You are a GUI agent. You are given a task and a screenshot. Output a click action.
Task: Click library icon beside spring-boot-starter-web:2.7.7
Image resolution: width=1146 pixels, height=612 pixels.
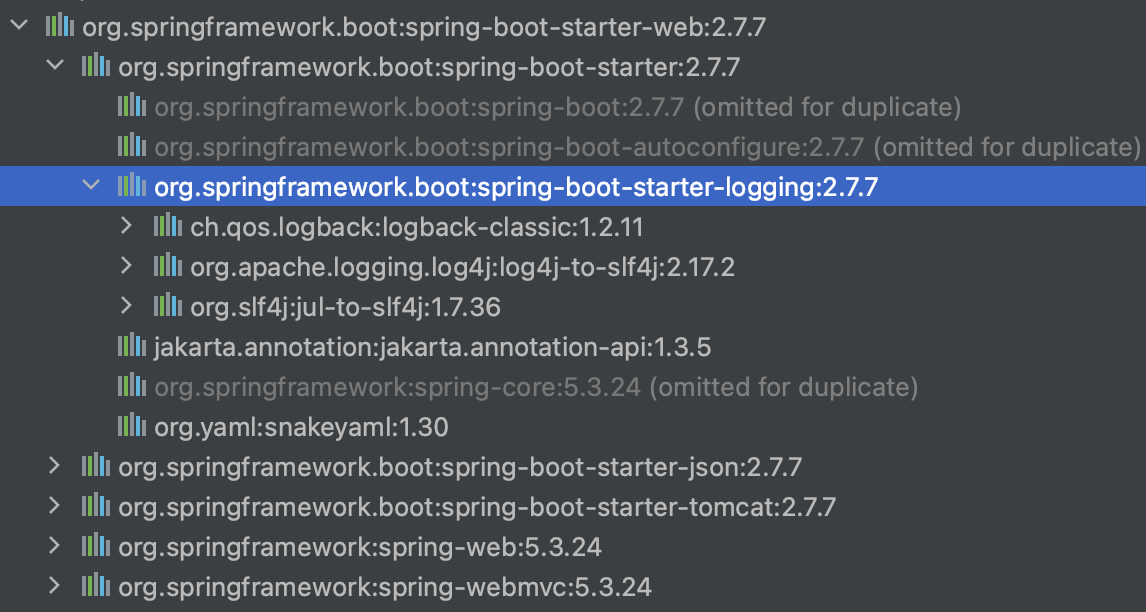coord(59,27)
